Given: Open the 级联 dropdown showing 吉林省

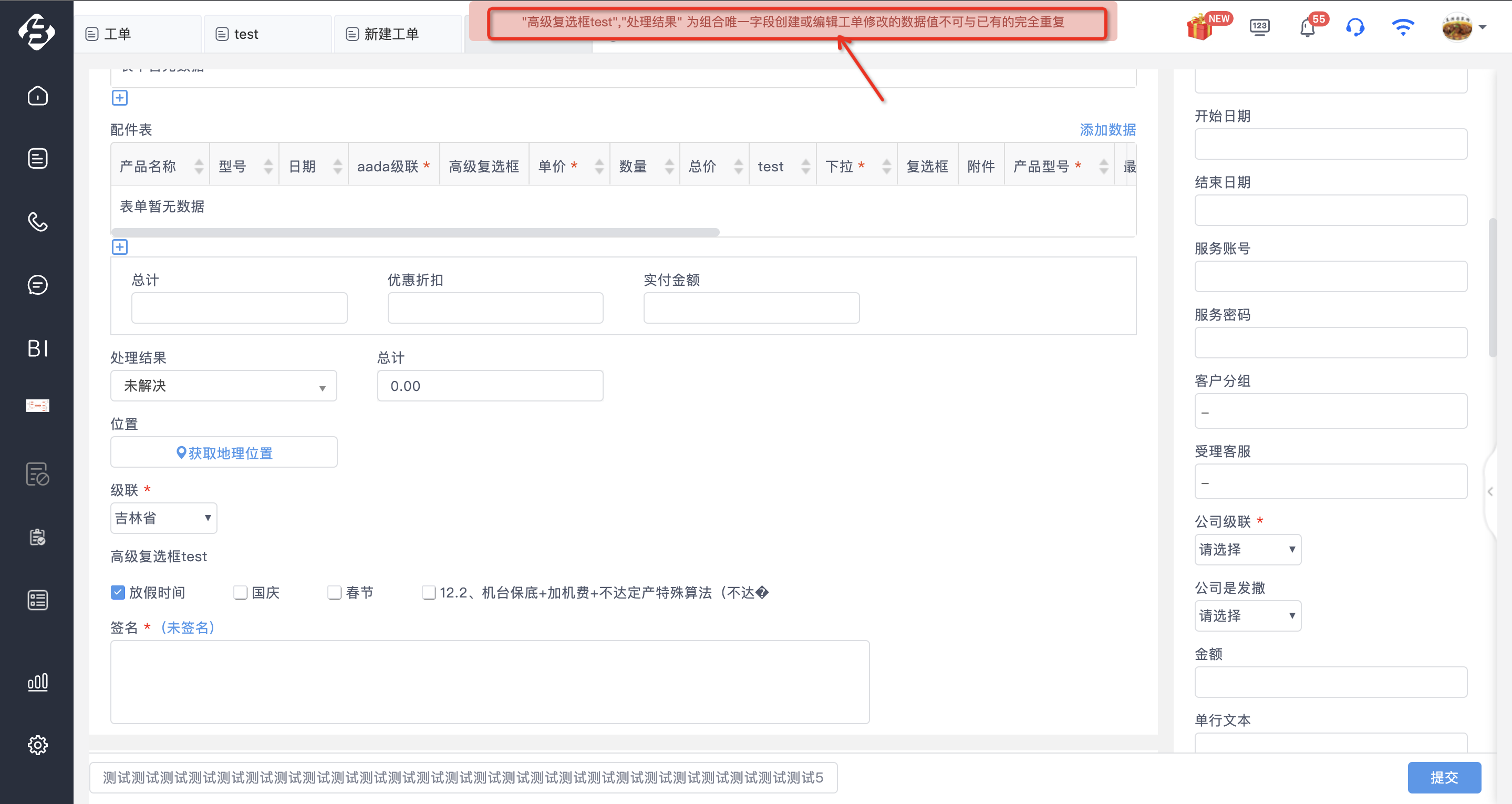Looking at the screenshot, I should pyautogui.click(x=164, y=518).
